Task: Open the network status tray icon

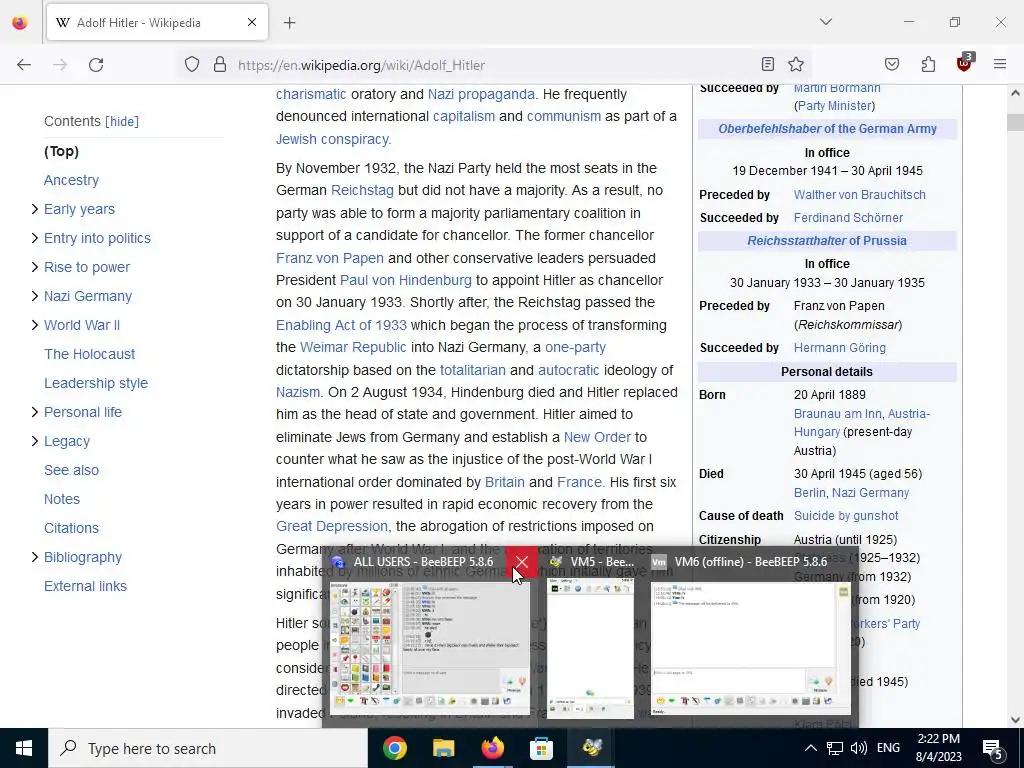Action: click(x=835, y=748)
